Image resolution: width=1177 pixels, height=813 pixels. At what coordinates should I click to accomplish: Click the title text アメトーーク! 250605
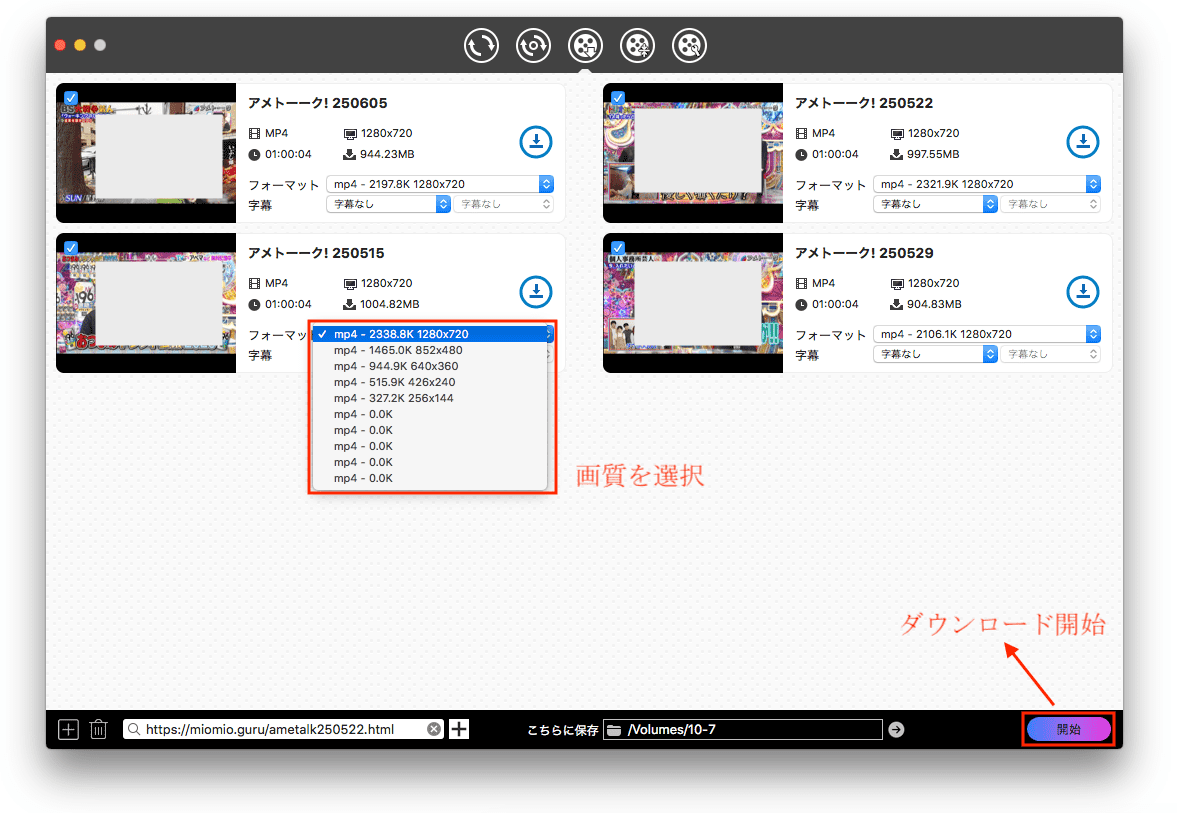coord(318,104)
